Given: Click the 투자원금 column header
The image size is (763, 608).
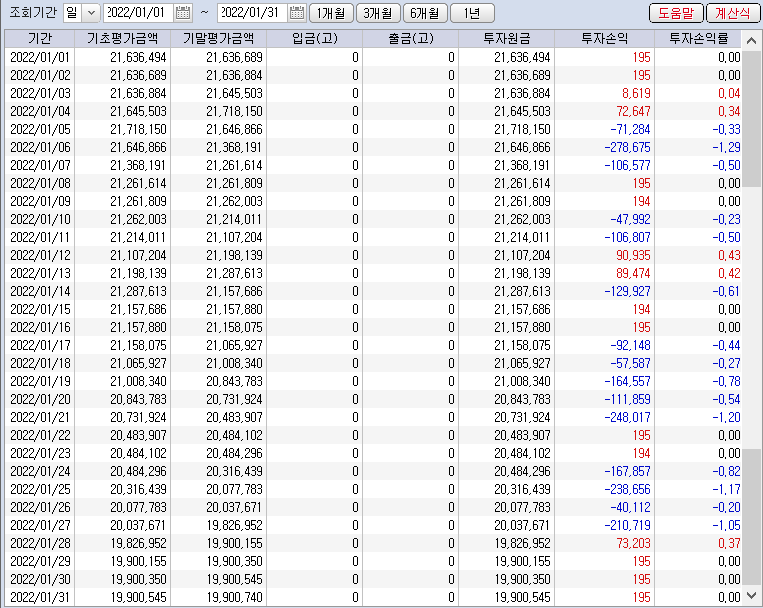Looking at the screenshot, I should [x=507, y=38].
